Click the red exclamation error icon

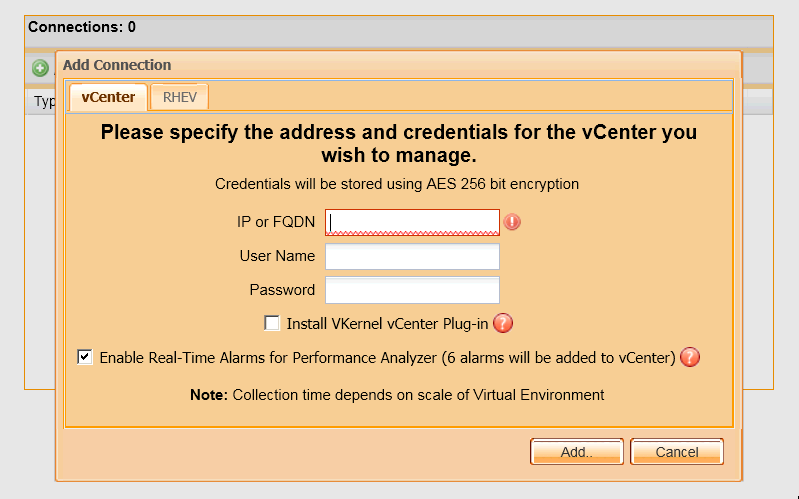pos(512,222)
